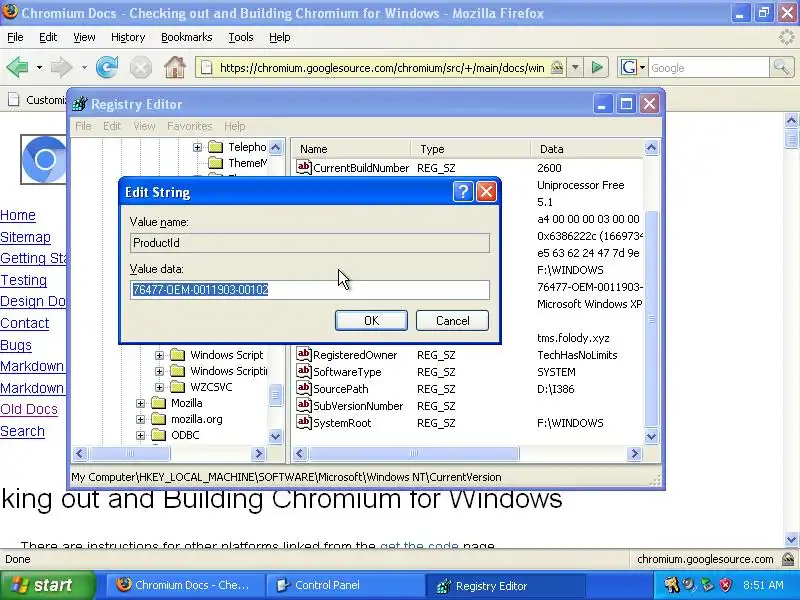Open the Old Docs link
Image resolution: width=800 pixels, height=600 pixels.
pyautogui.click(x=29, y=409)
